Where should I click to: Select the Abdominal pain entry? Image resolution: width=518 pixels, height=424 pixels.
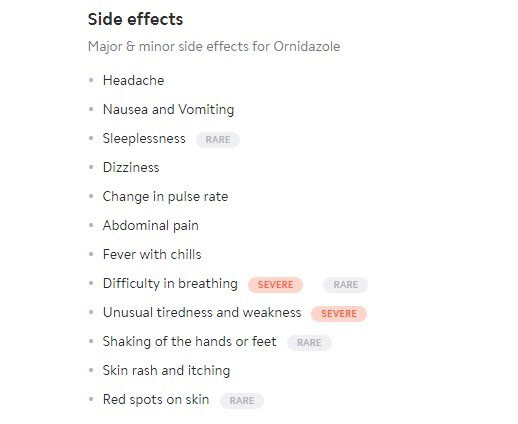pos(151,225)
